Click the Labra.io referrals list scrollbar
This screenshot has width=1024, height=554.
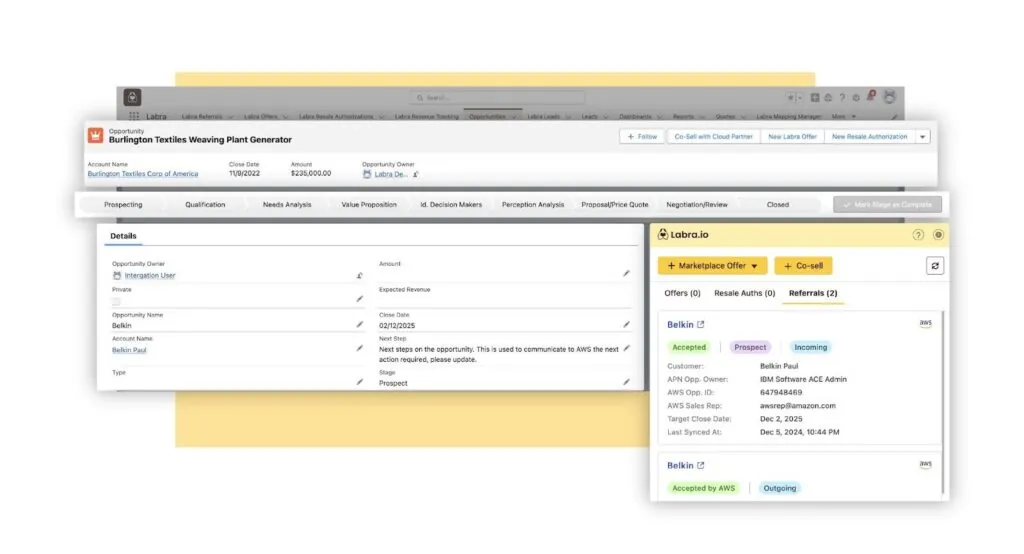(x=942, y=402)
